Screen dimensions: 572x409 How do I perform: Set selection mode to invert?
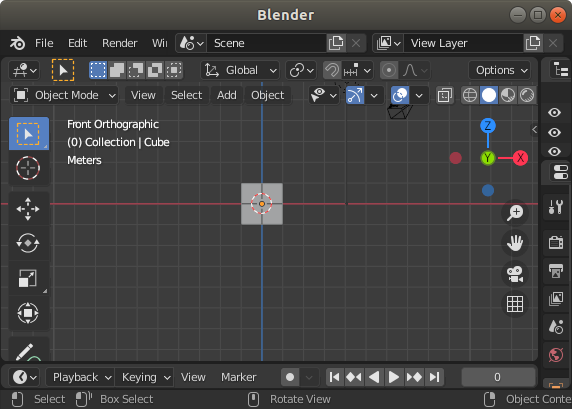pos(155,70)
